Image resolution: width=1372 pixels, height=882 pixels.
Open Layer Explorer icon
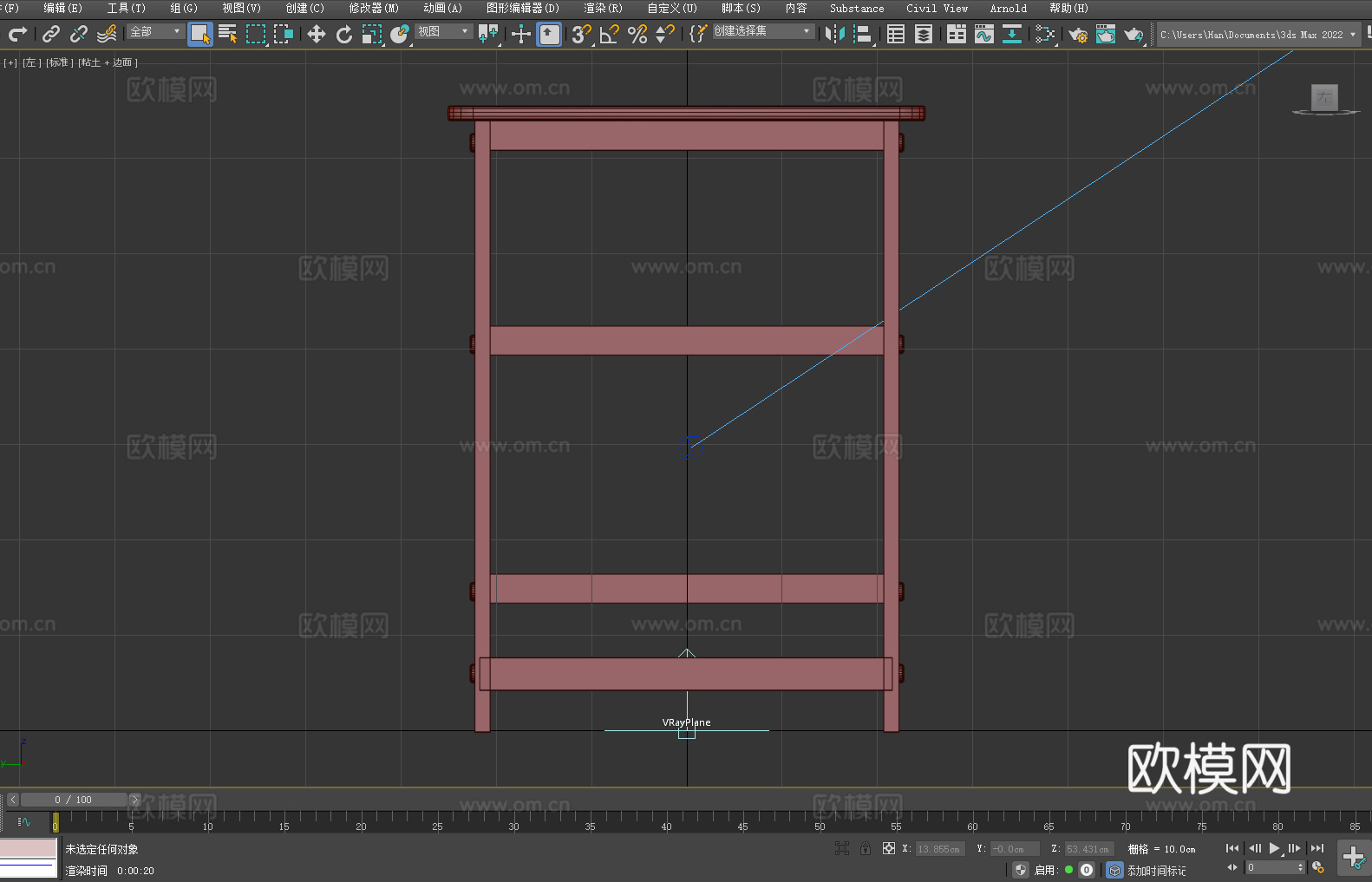pyautogui.click(x=924, y=34)
